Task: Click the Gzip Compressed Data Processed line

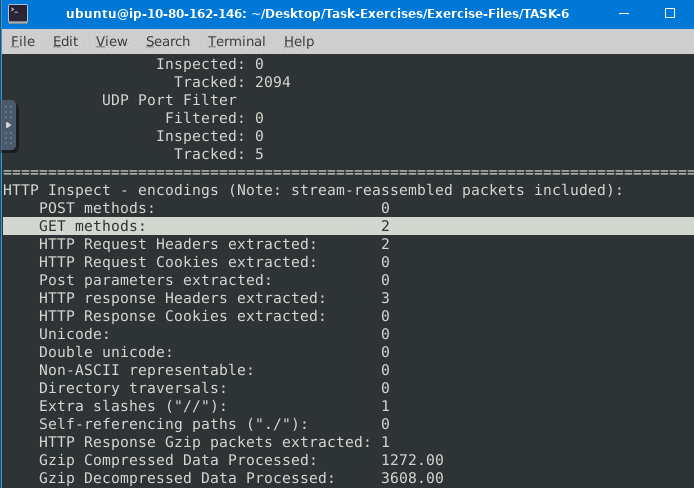Action: click(177, 460)
